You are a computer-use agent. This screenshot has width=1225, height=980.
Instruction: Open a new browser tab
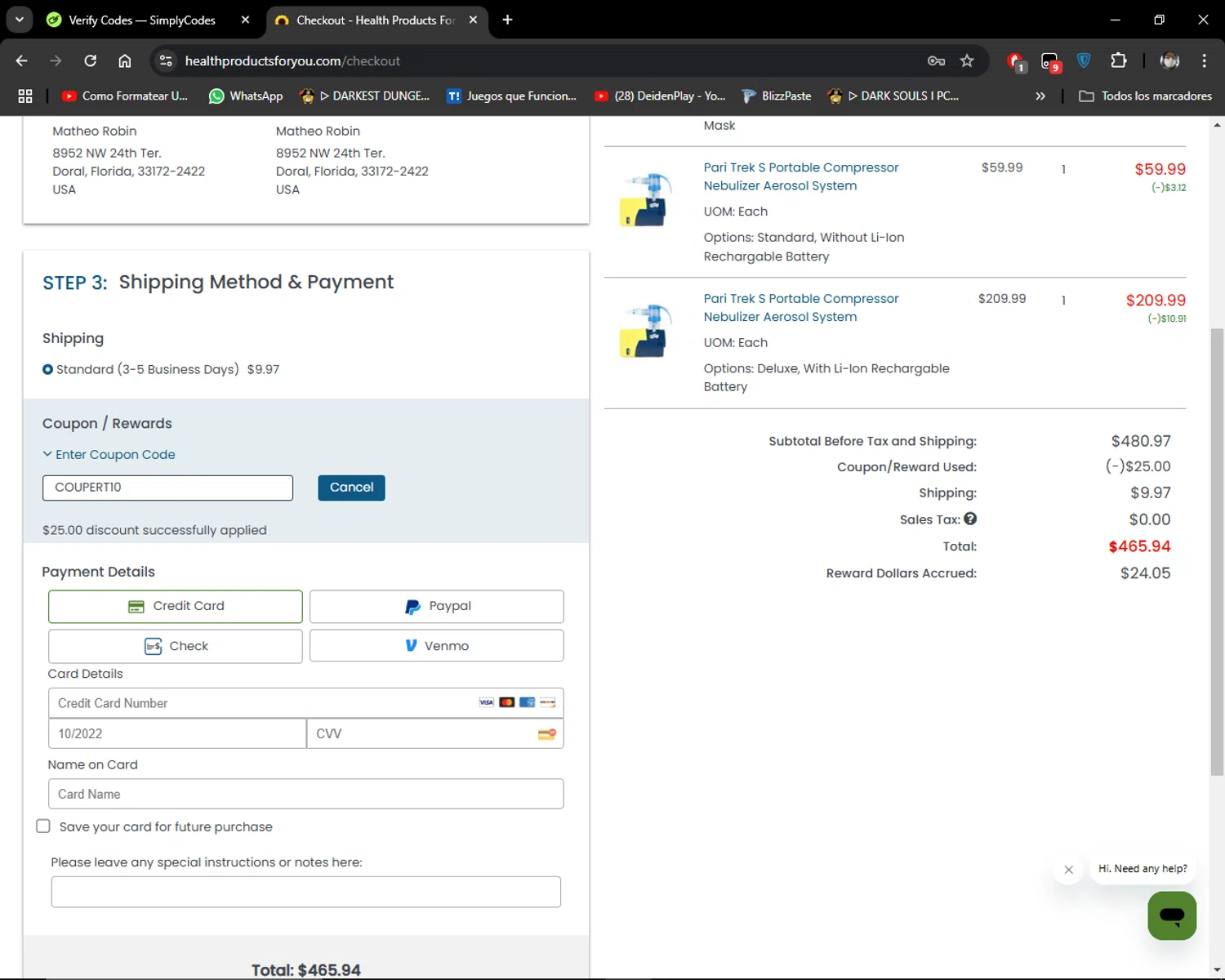(x=507, y=20)
